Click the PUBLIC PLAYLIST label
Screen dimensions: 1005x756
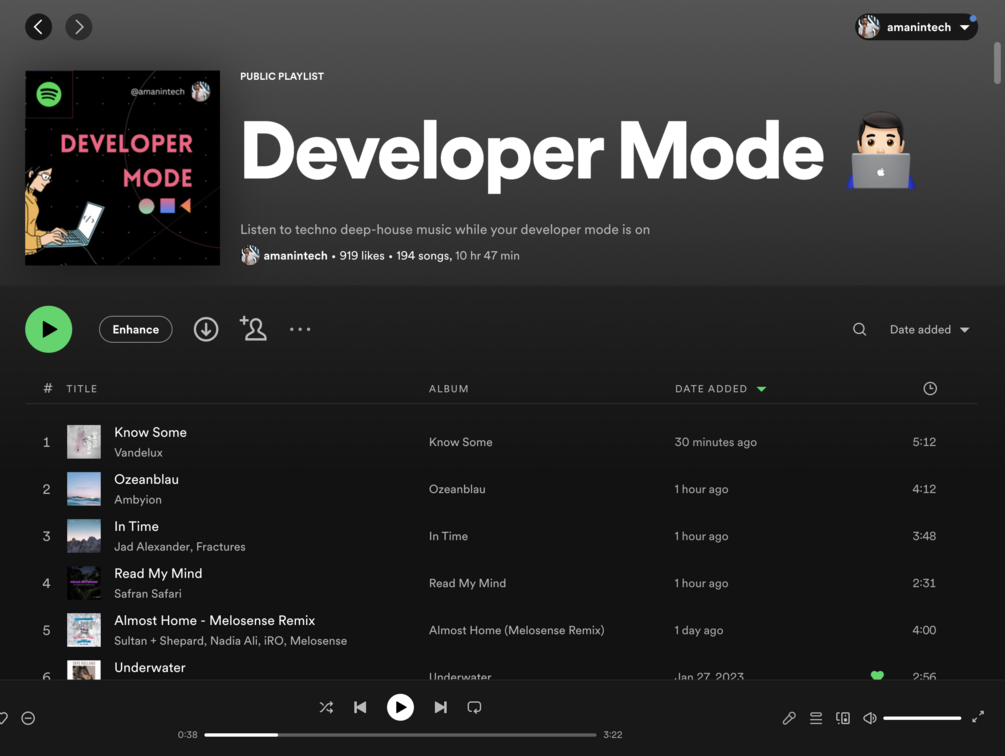[282, 76]
